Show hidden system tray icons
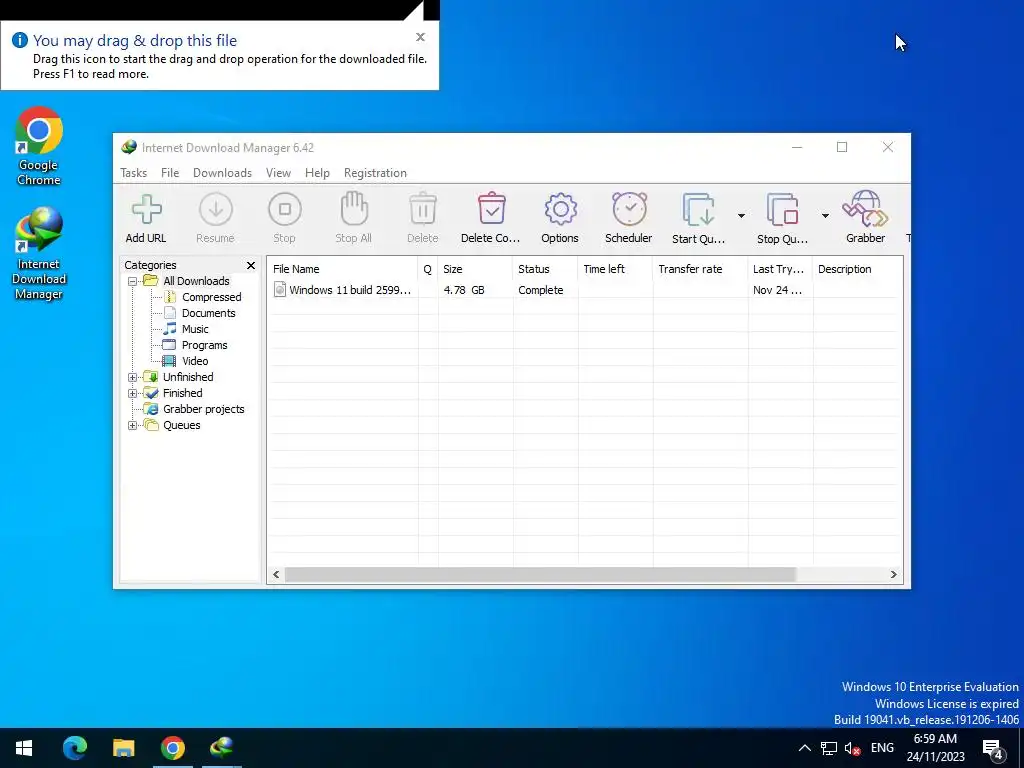Image resolution: width=1024 pixels, height=768 pixels. click(x=805, y=748)
